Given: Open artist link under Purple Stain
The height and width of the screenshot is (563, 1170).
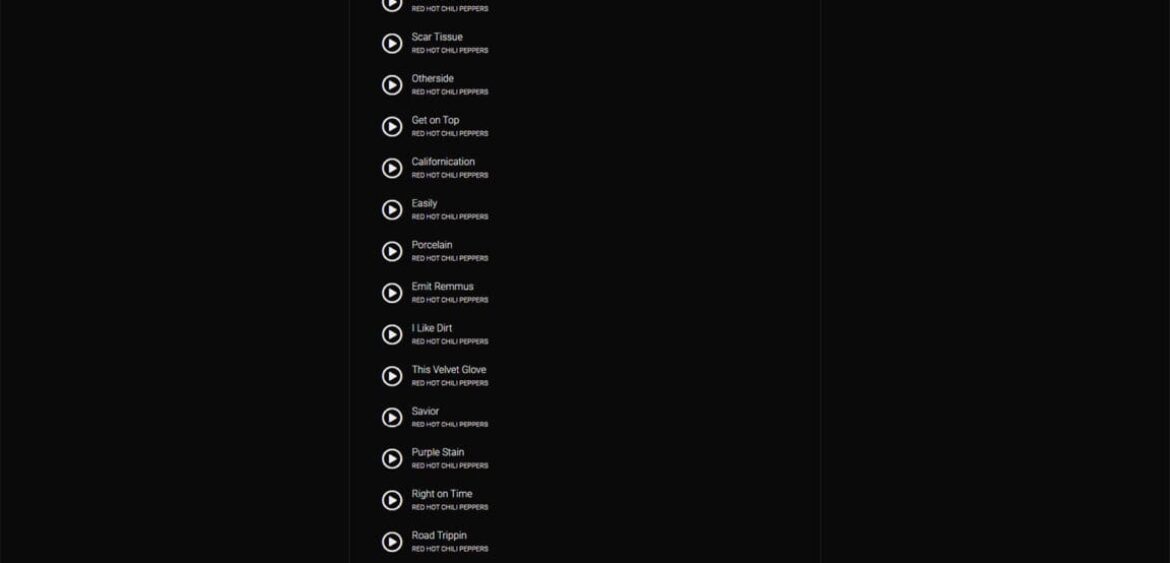Looking at the screenshot, I should point(450,466).
